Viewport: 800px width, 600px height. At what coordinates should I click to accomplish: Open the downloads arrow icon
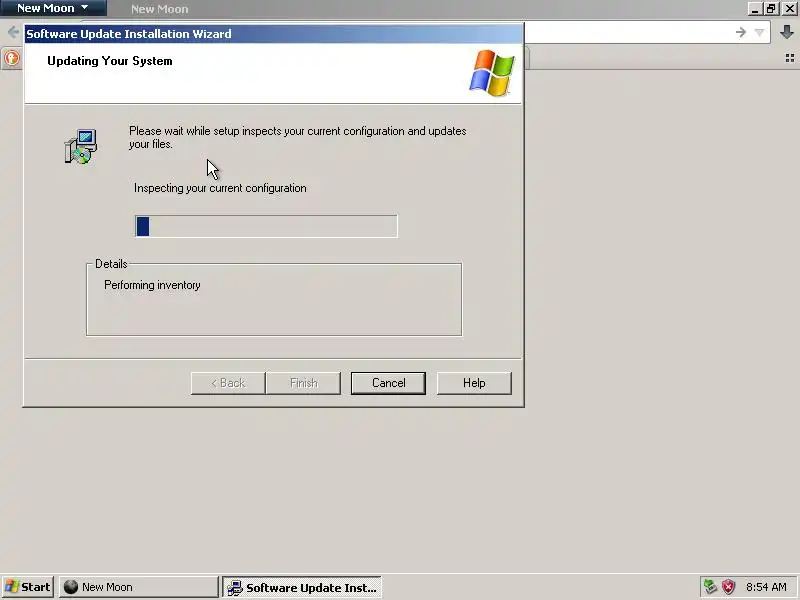(x=787, y=32)
